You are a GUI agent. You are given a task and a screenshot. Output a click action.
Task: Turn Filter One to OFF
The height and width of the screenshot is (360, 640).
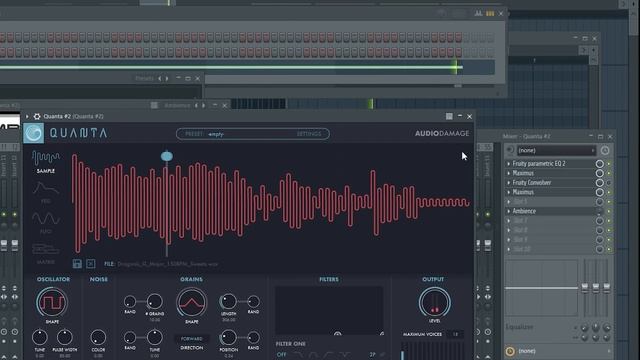282,354
